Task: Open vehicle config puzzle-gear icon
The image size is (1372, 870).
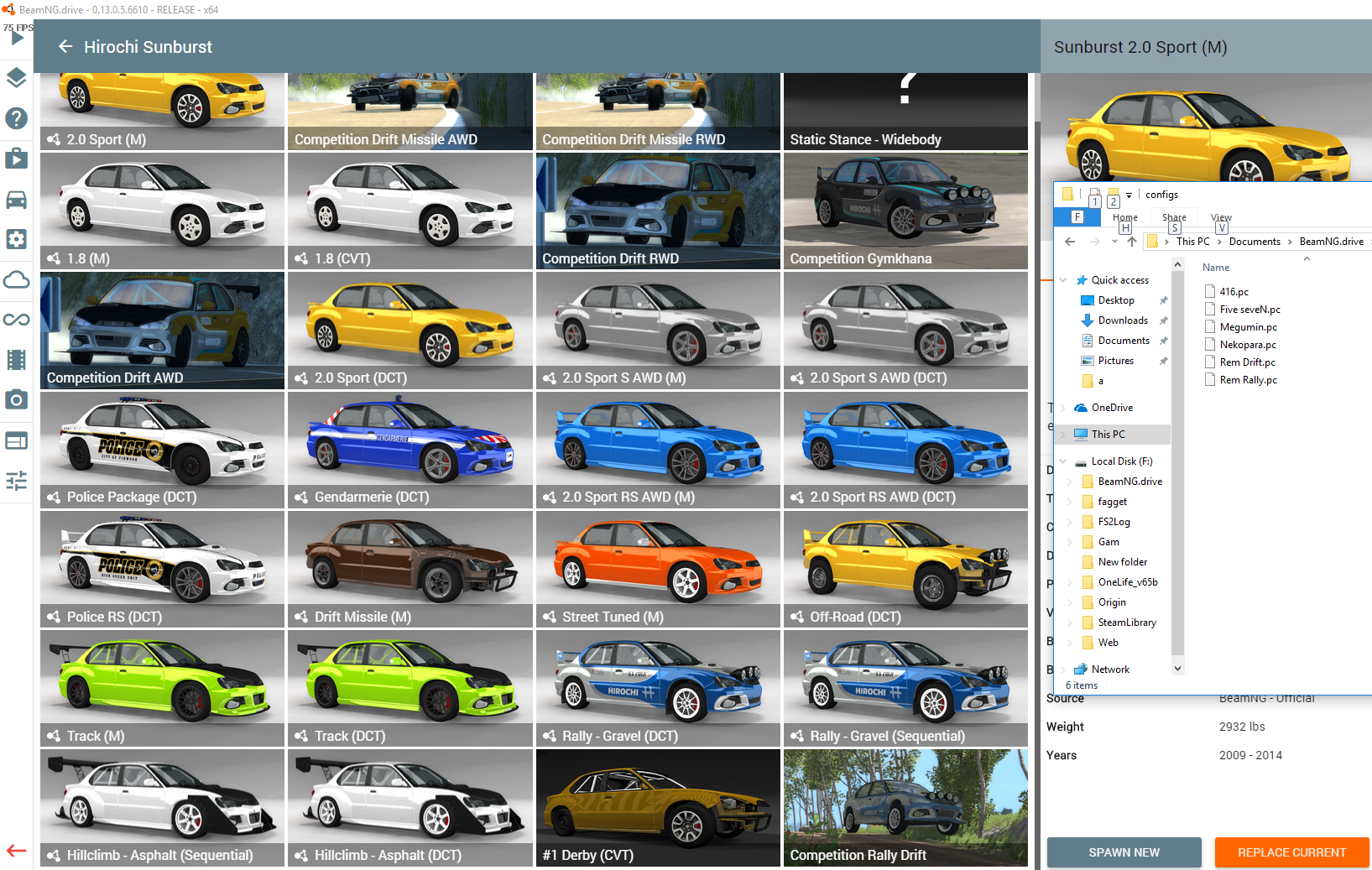Action: pyautogui.click(x=17, y=239)
